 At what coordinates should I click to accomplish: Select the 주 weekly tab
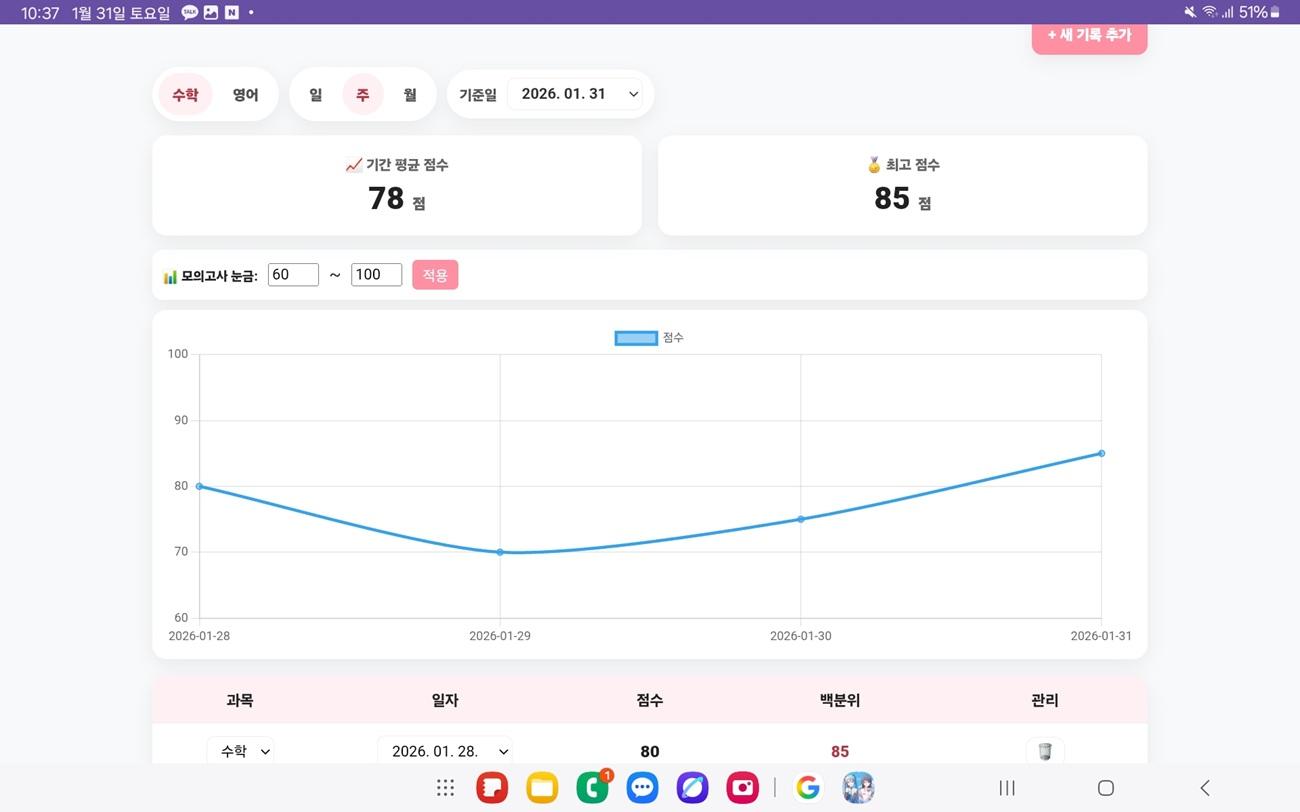pyautogui.click(x=362, y=94)
